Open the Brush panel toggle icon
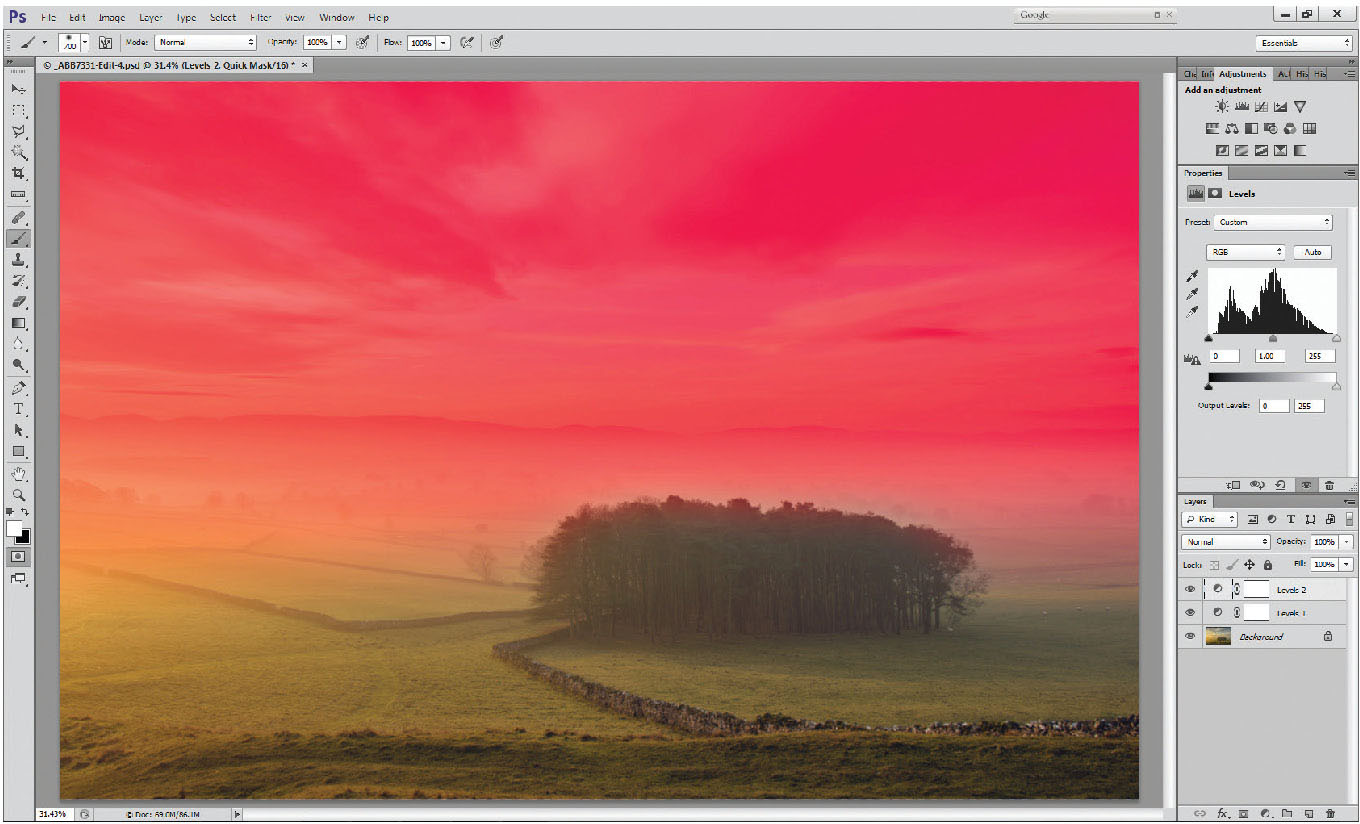 [105, 43]
